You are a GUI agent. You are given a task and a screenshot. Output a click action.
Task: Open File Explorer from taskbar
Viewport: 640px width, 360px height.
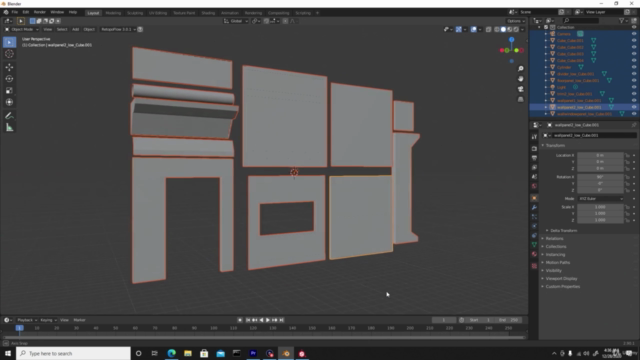click(188, 353)
